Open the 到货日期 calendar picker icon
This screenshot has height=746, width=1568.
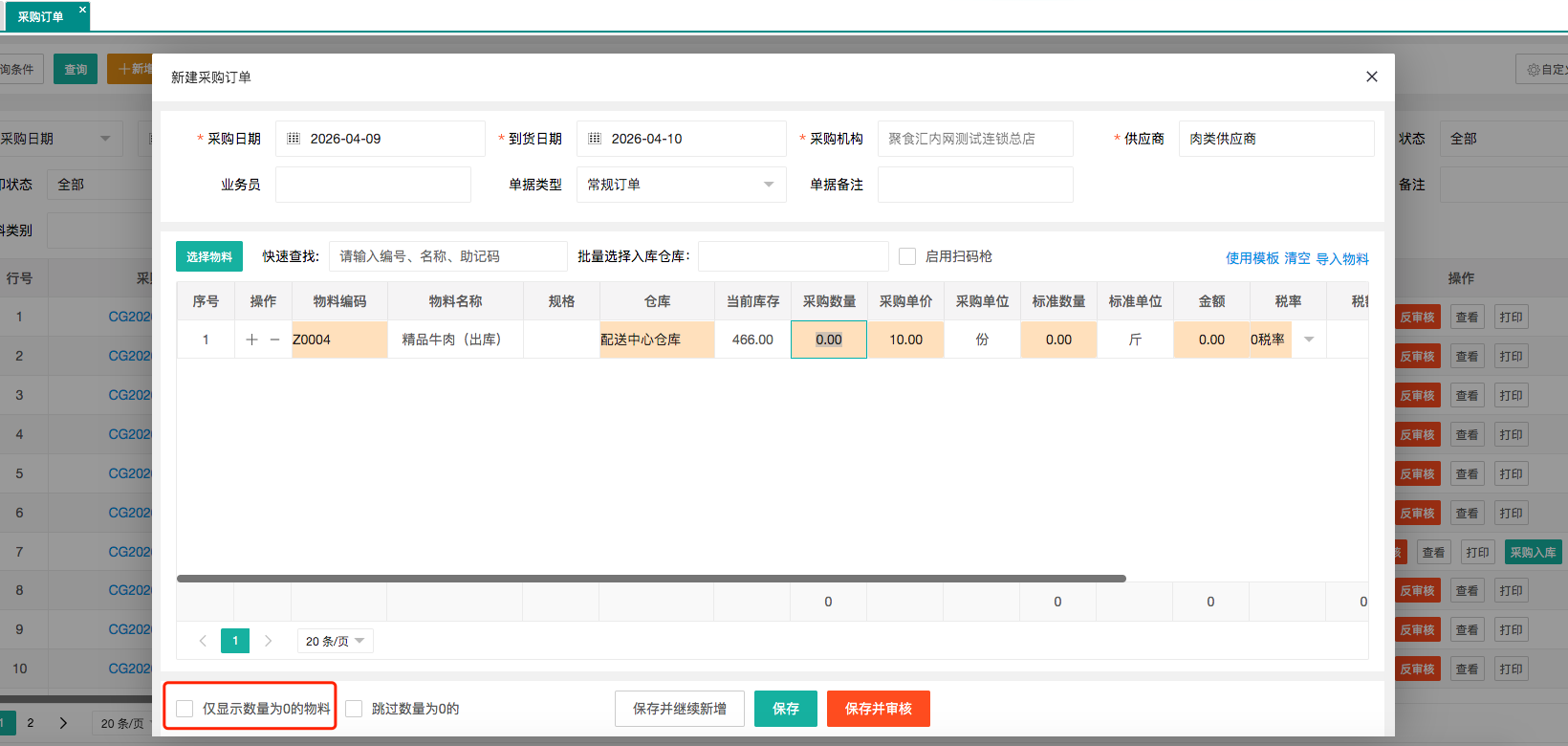click(x=595, y=139)
